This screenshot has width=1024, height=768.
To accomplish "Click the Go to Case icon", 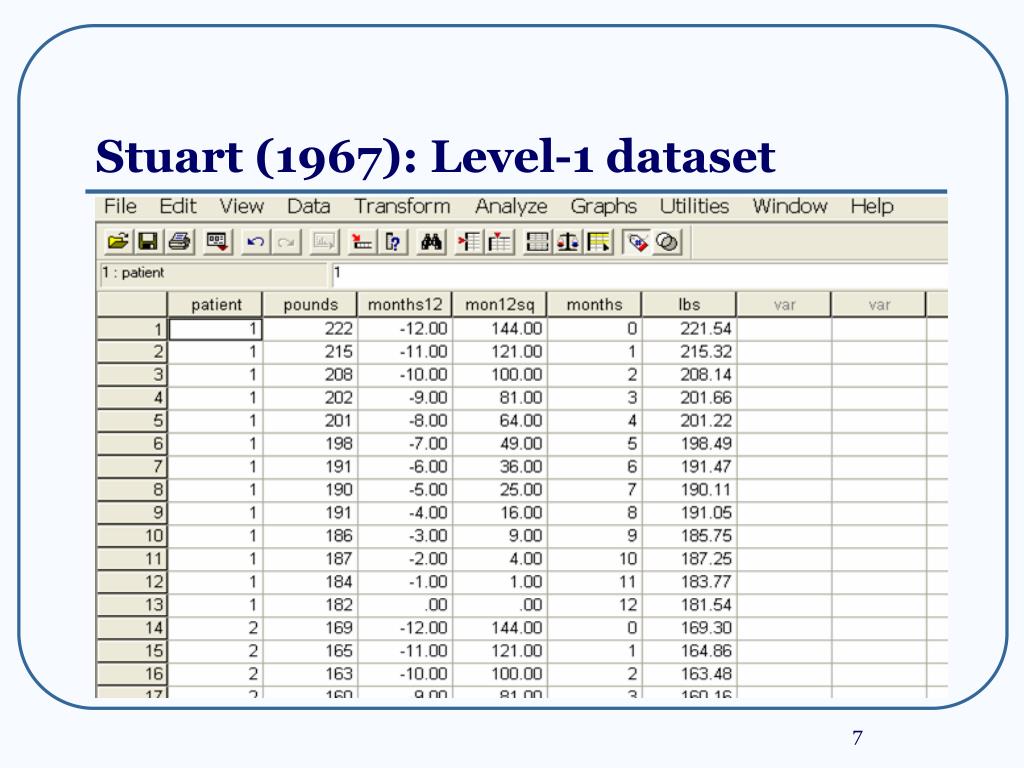I will [361, 242].
